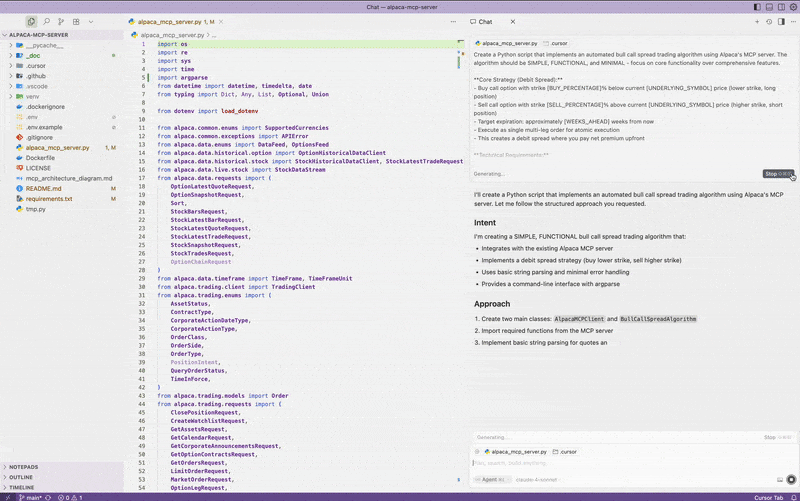The width and height of the screenshot is (800, 501).
Task: Click the Stop button above the chat input
Action: (x=778, y=437)
